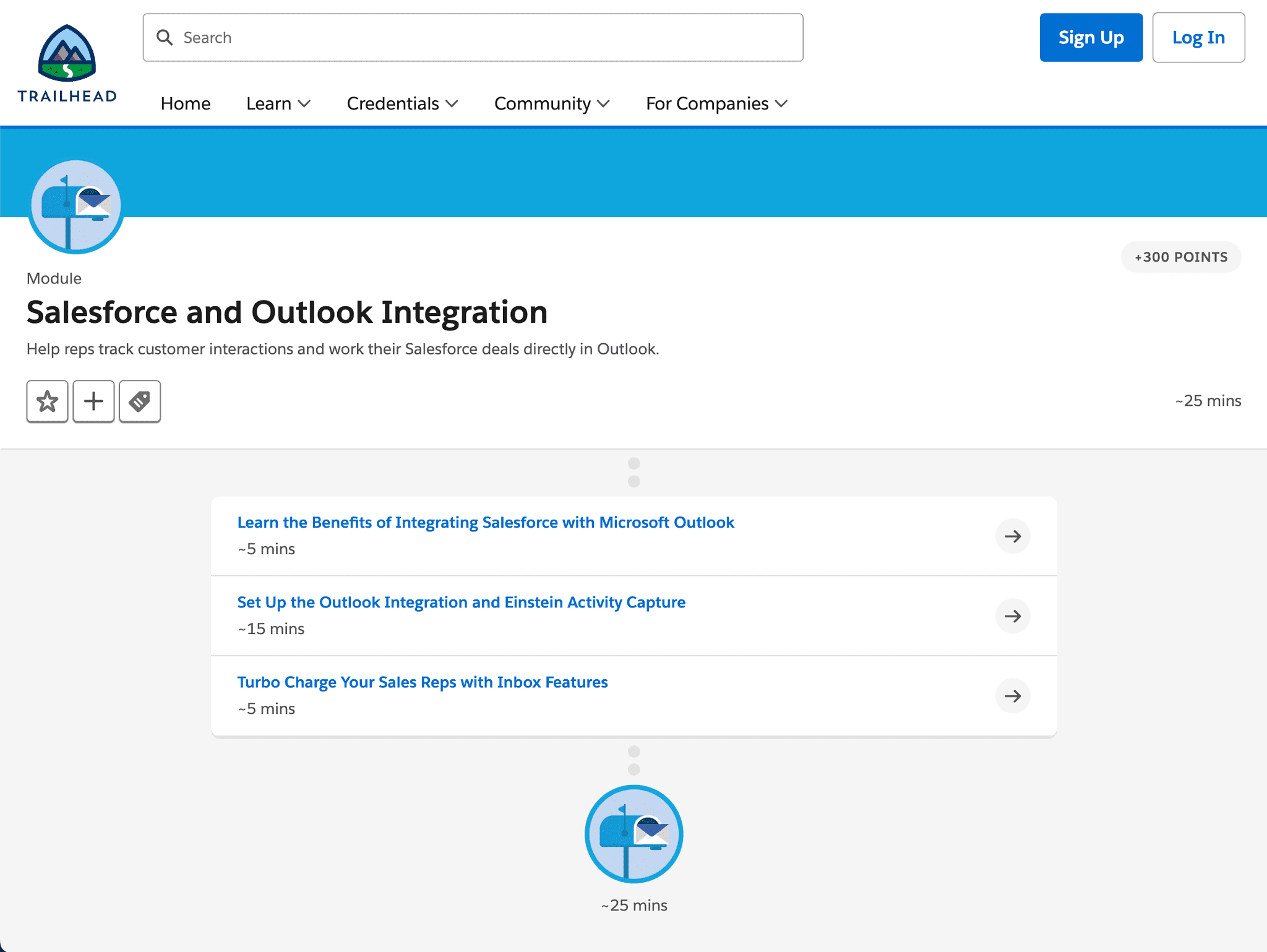The width and height of the screenshot is (1267, 952).
Task: Expand the Community dropdown menu
Action: coord(552,103)
